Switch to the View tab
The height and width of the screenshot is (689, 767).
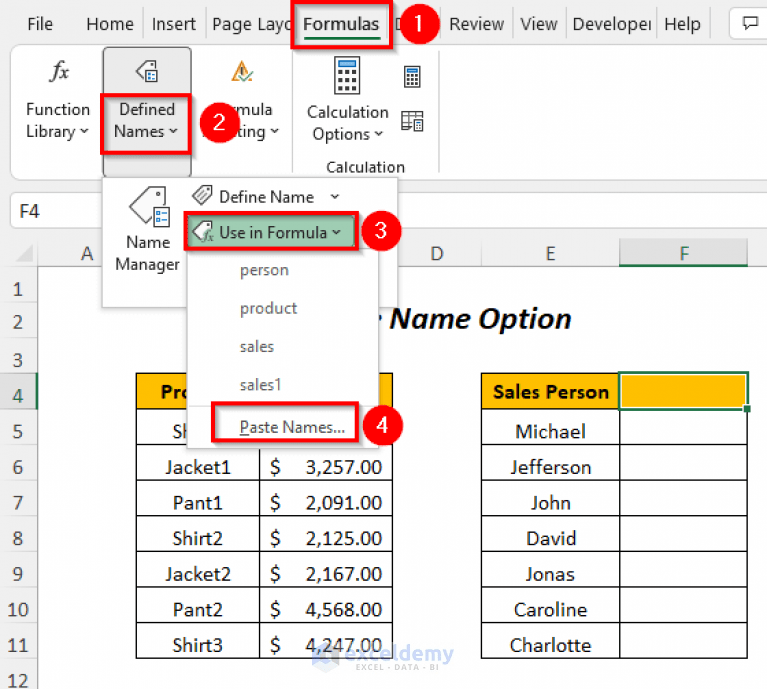pos(539,23)
